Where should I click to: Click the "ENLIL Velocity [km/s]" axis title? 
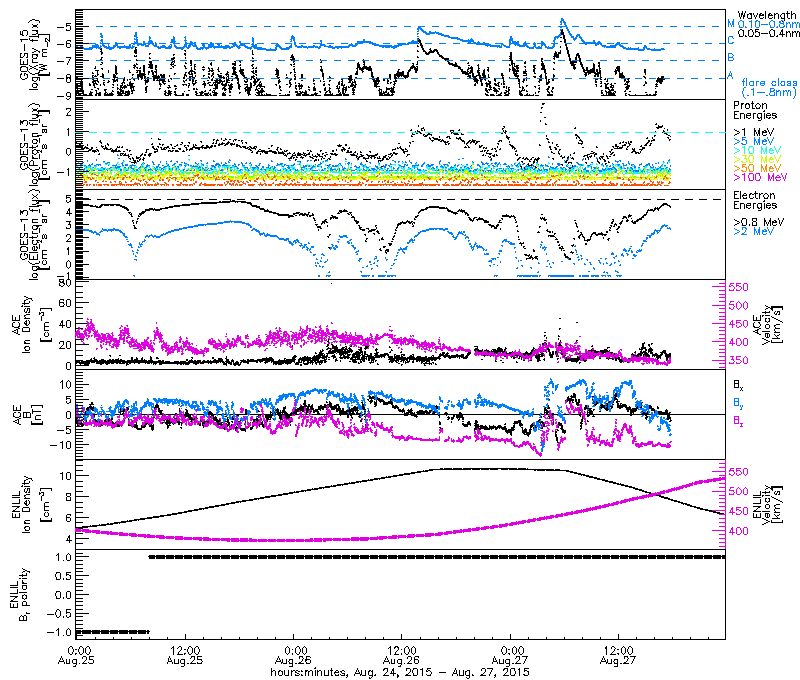click(x=767, y=505)
